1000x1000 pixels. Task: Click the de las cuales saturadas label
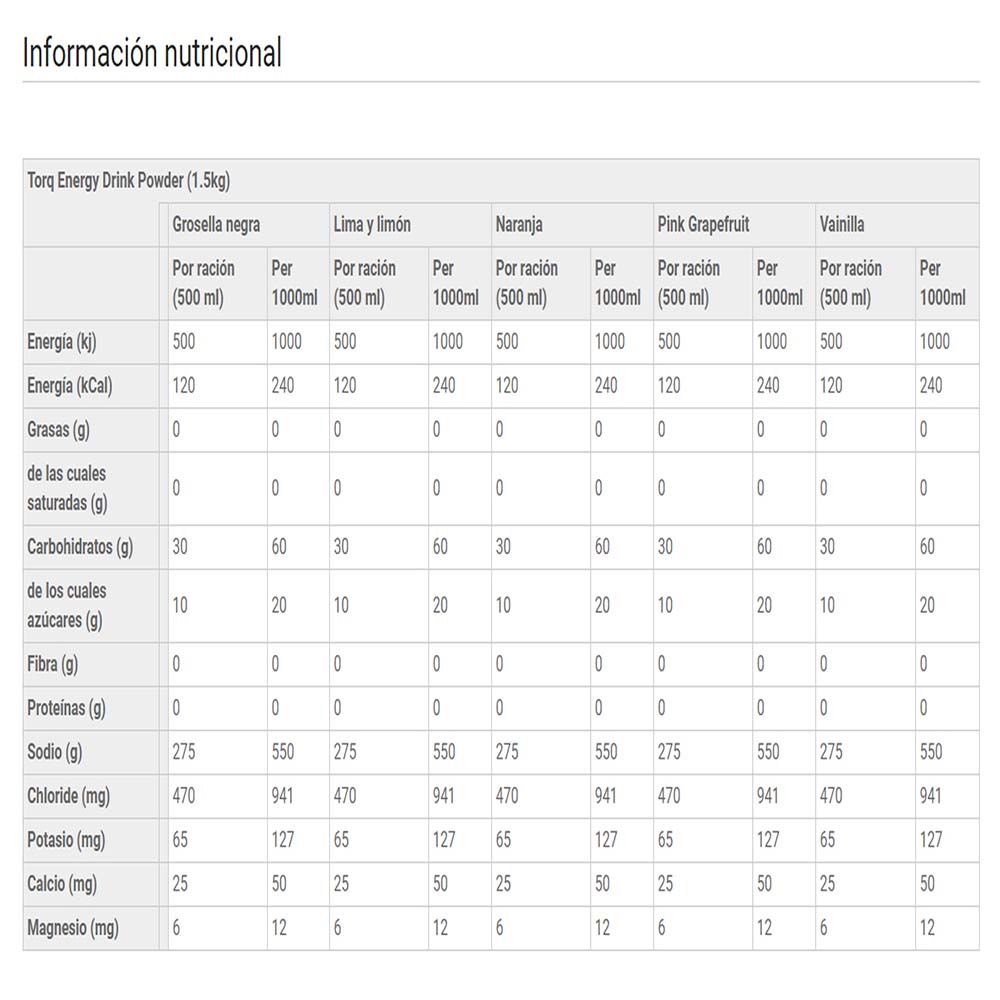coord(67,489)
